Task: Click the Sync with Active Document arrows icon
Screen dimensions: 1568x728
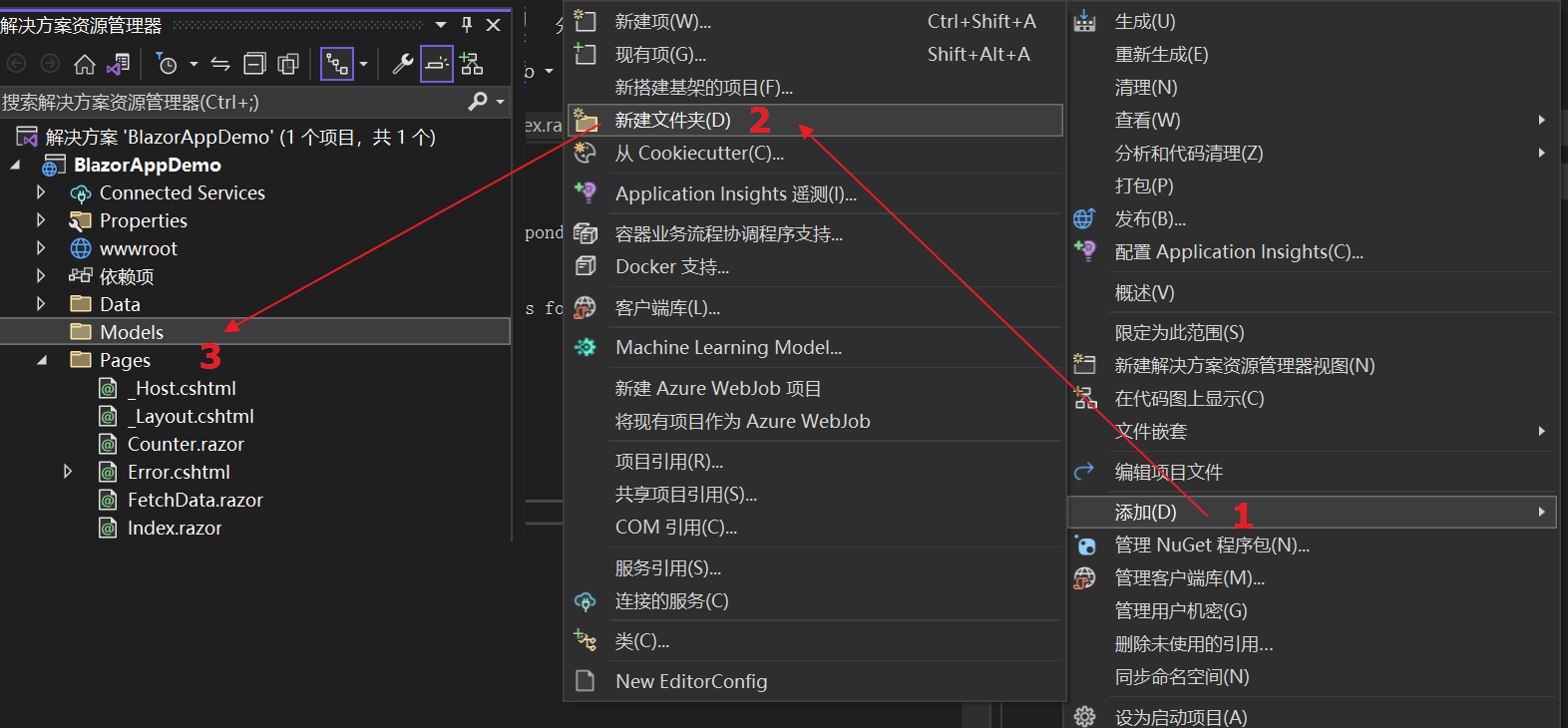Action: pos(220,65)
